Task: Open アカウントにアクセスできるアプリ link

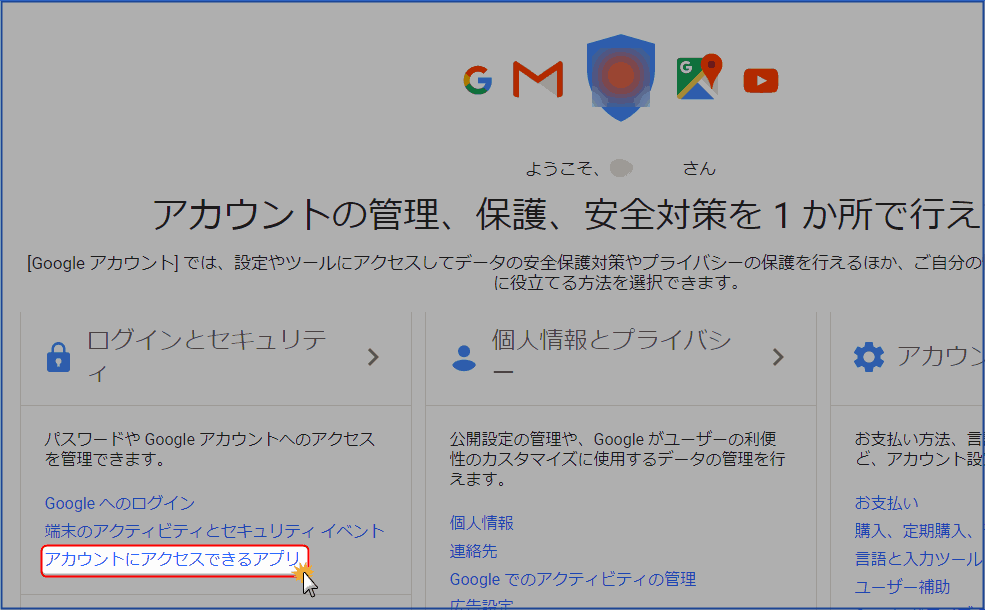Action: point(174,558)
